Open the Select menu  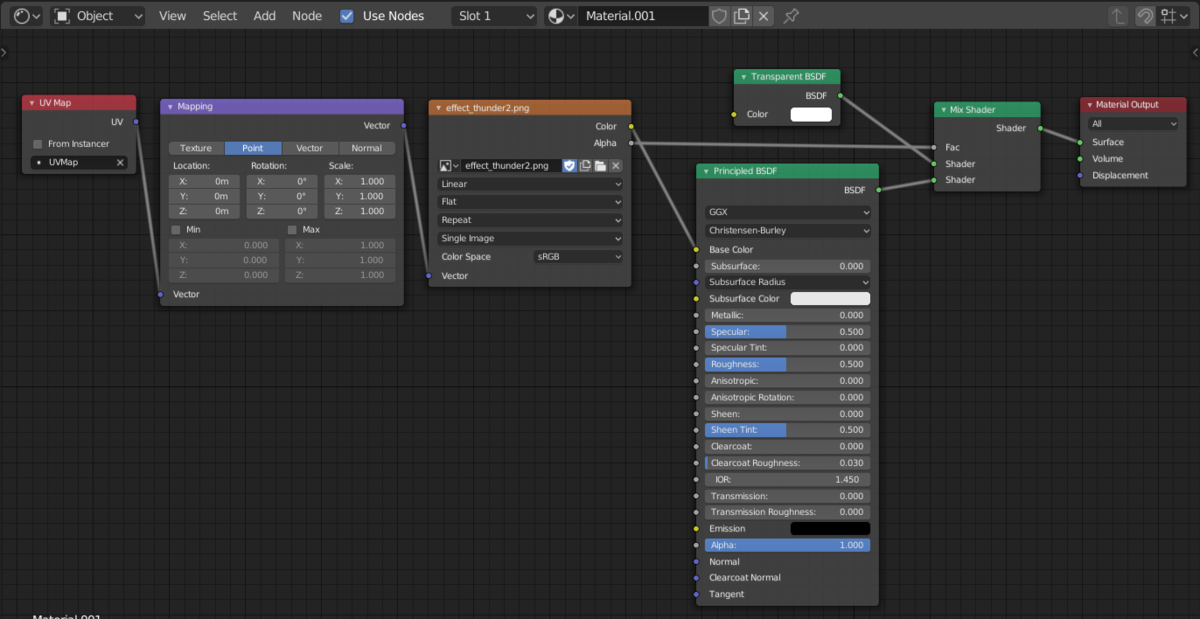point(220,16)
